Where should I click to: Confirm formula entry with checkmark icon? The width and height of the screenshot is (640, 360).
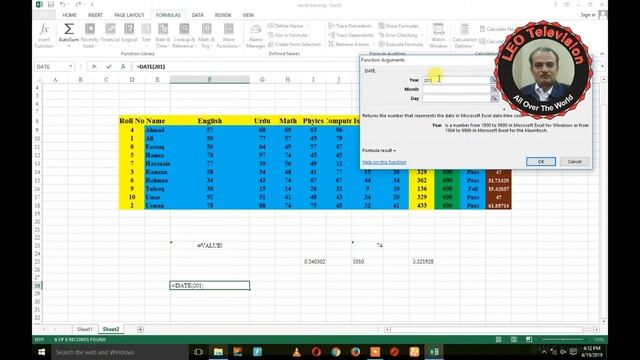tap(109, 67)
